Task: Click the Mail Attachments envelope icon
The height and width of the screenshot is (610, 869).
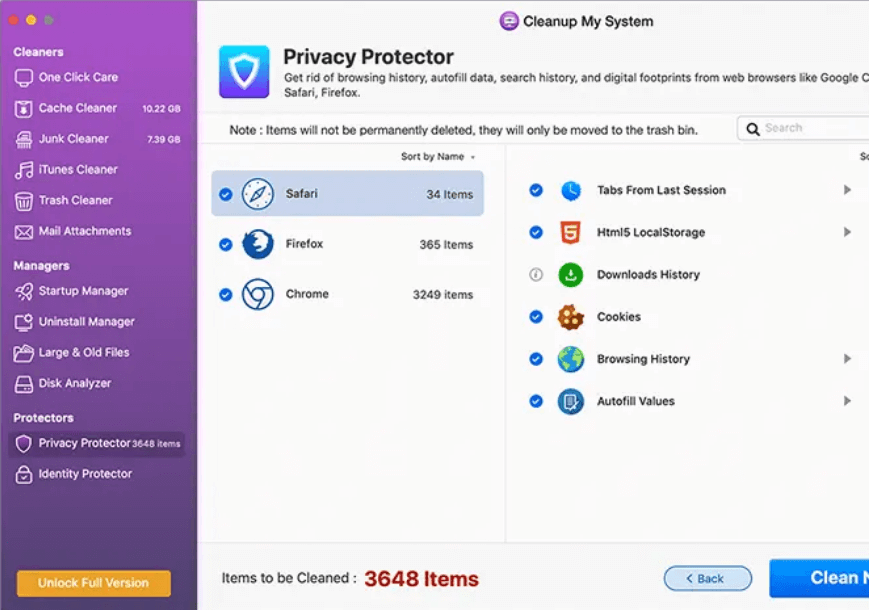Action: tap(23, 232)
